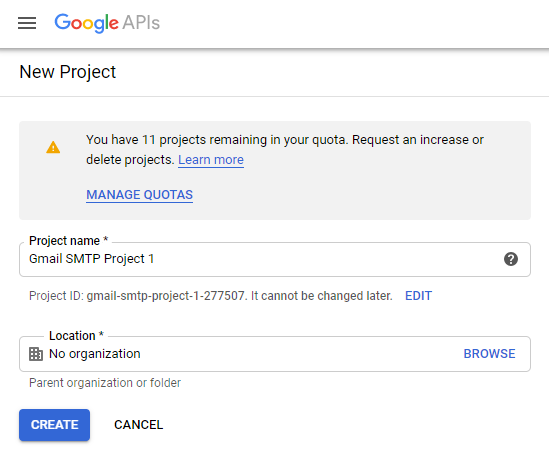
Task: Click the Location field label
Action: click(x=76, y=336)
